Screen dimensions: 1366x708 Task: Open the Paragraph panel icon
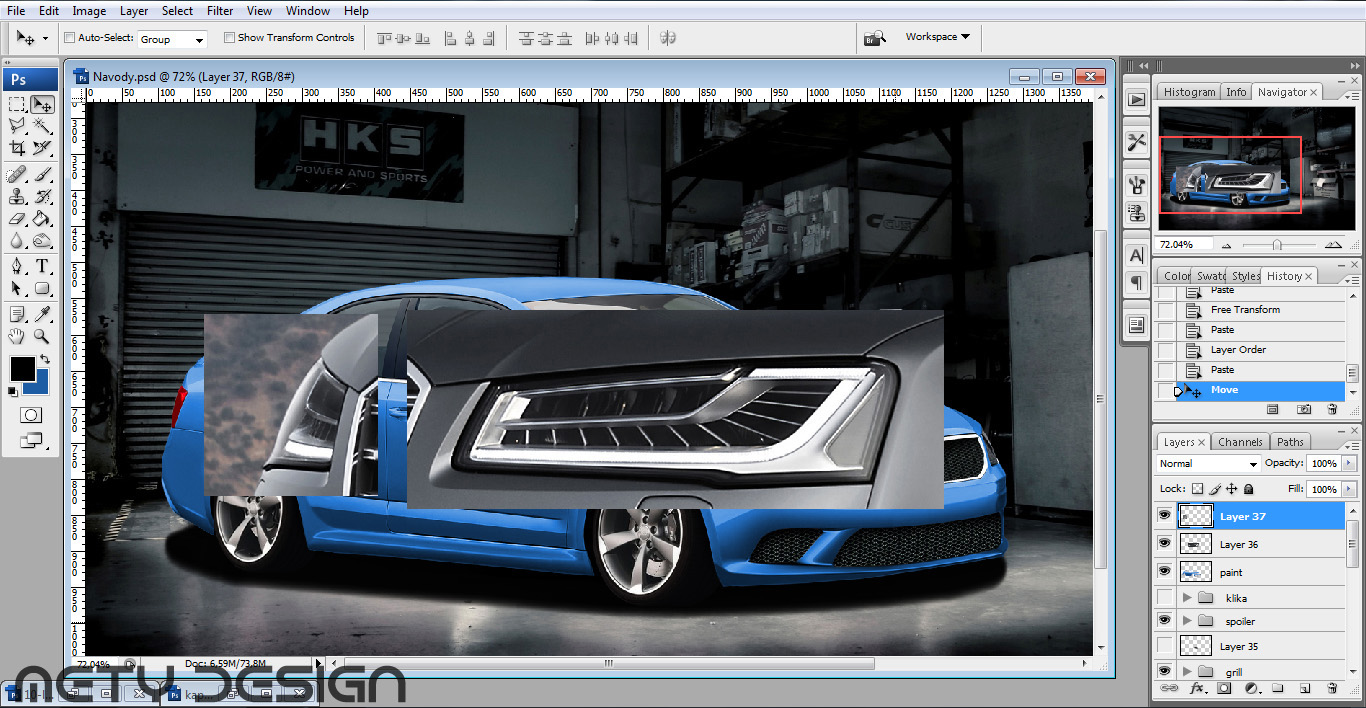[1136, 284]
